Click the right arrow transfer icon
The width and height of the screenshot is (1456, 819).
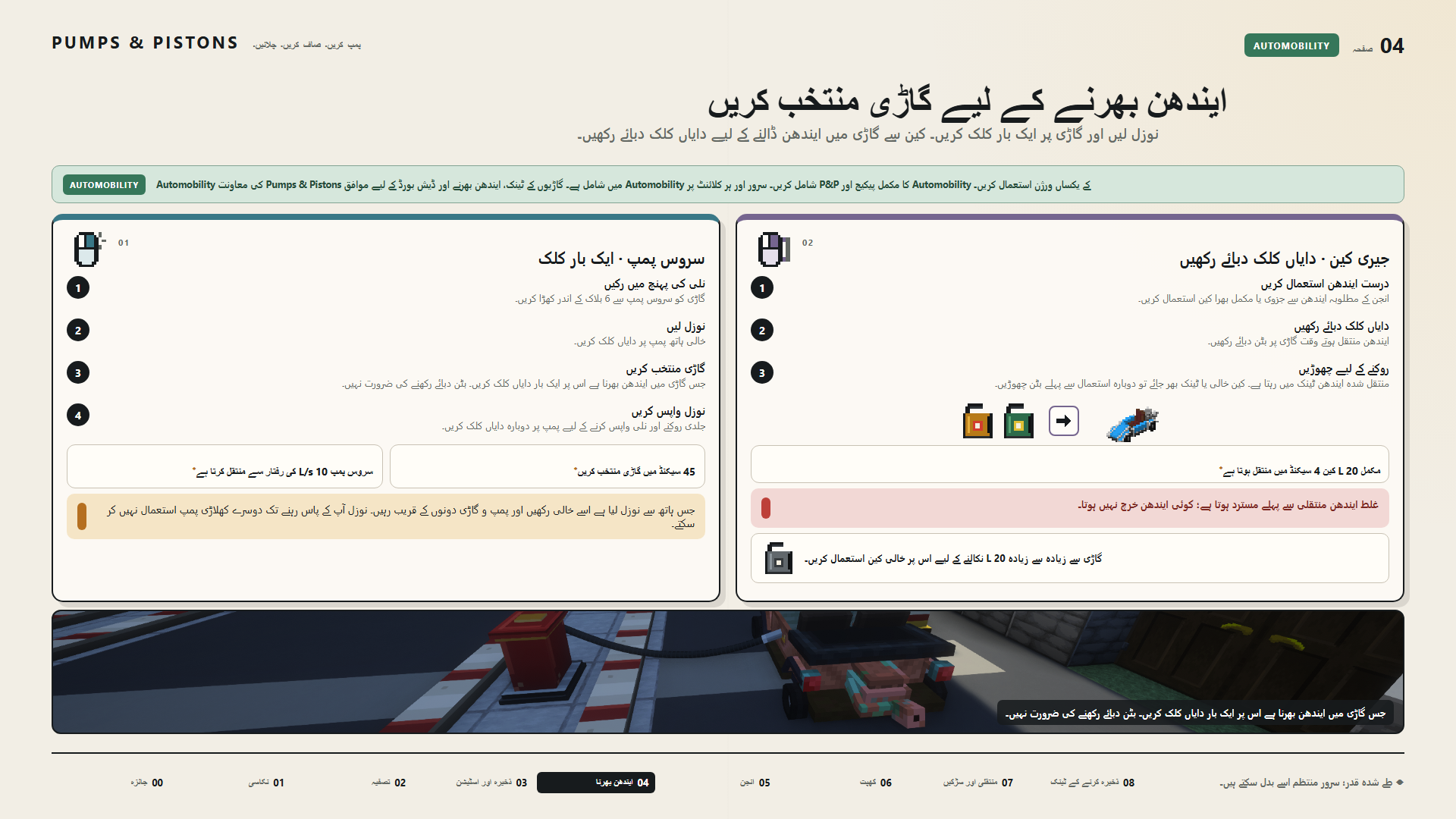pos(1064,421)
